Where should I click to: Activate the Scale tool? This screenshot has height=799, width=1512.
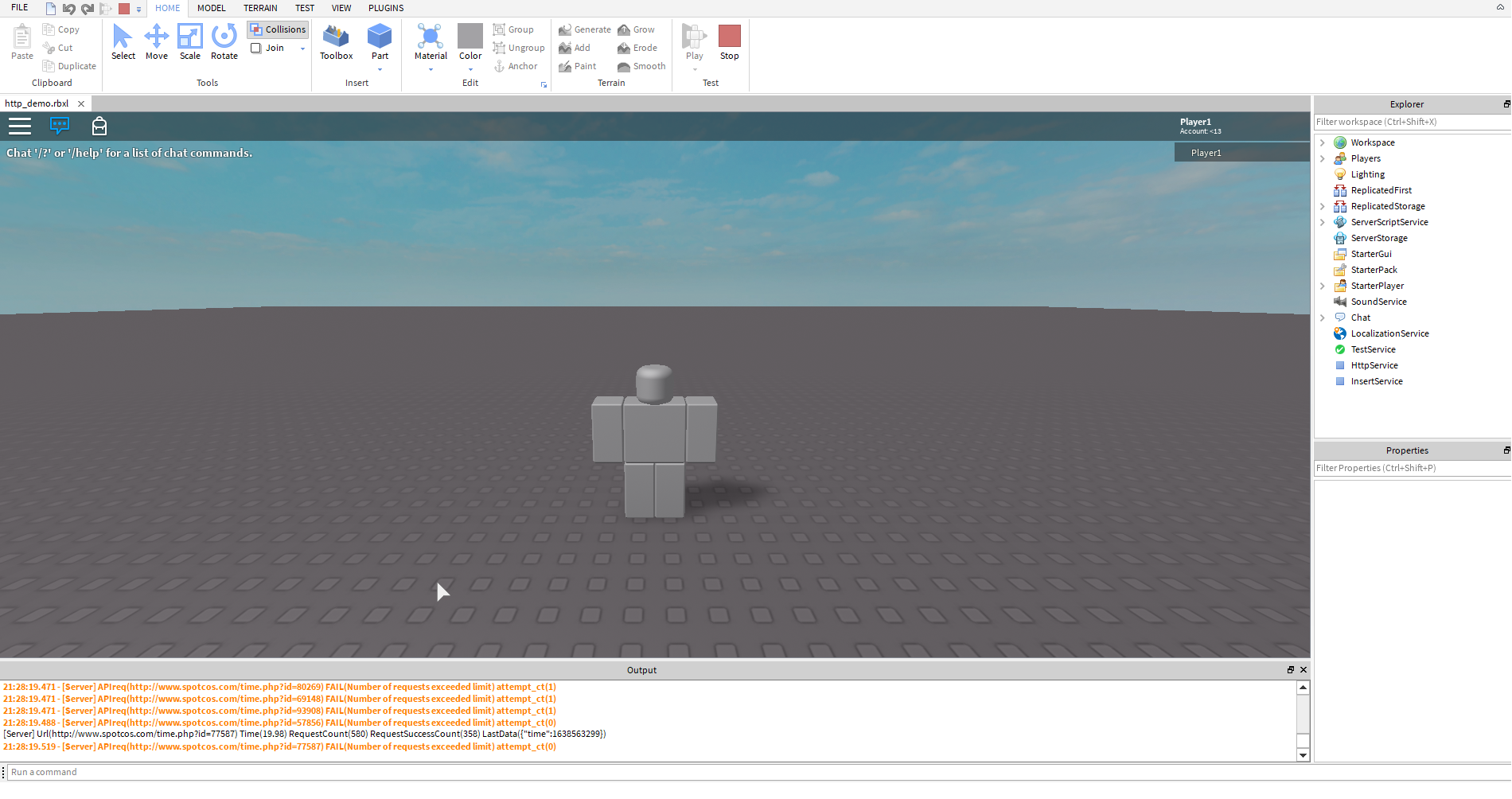pyautogui.click(x=189, y=42)
